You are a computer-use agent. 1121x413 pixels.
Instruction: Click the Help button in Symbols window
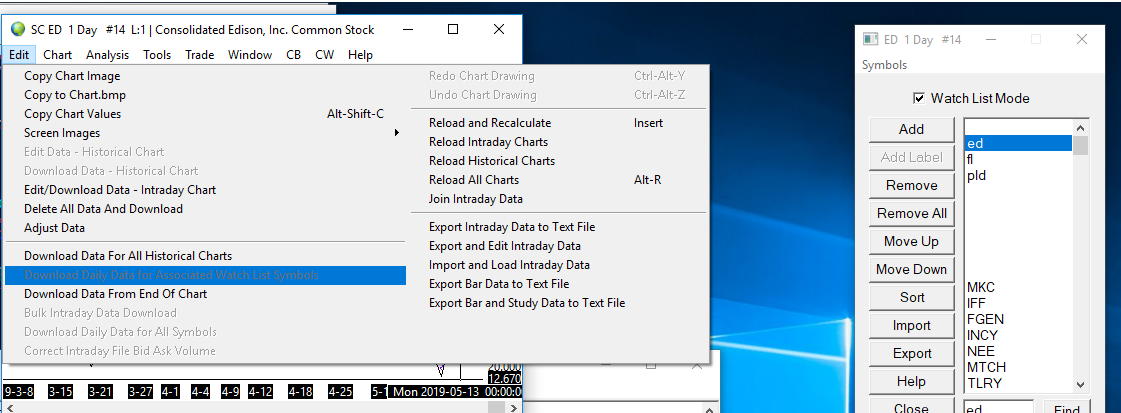tap(912, 382)
